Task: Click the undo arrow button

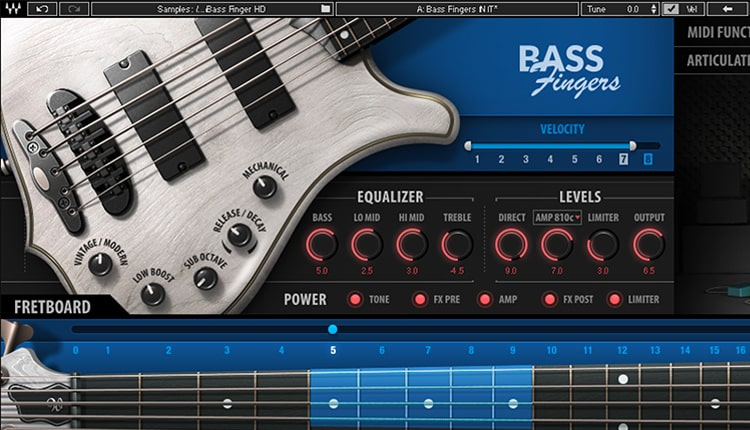Action: coord(42,9)
